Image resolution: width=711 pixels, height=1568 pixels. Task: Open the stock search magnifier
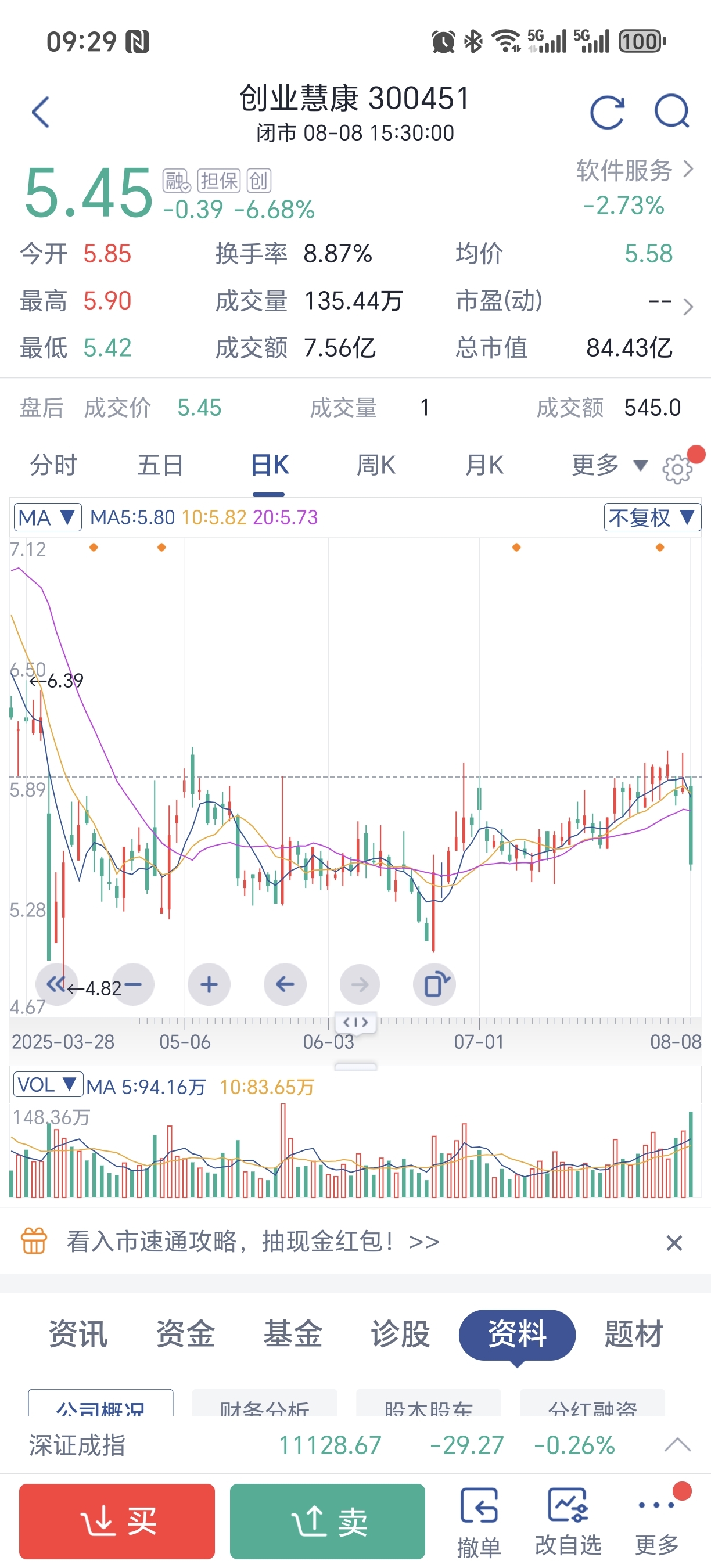pos(672,112)
